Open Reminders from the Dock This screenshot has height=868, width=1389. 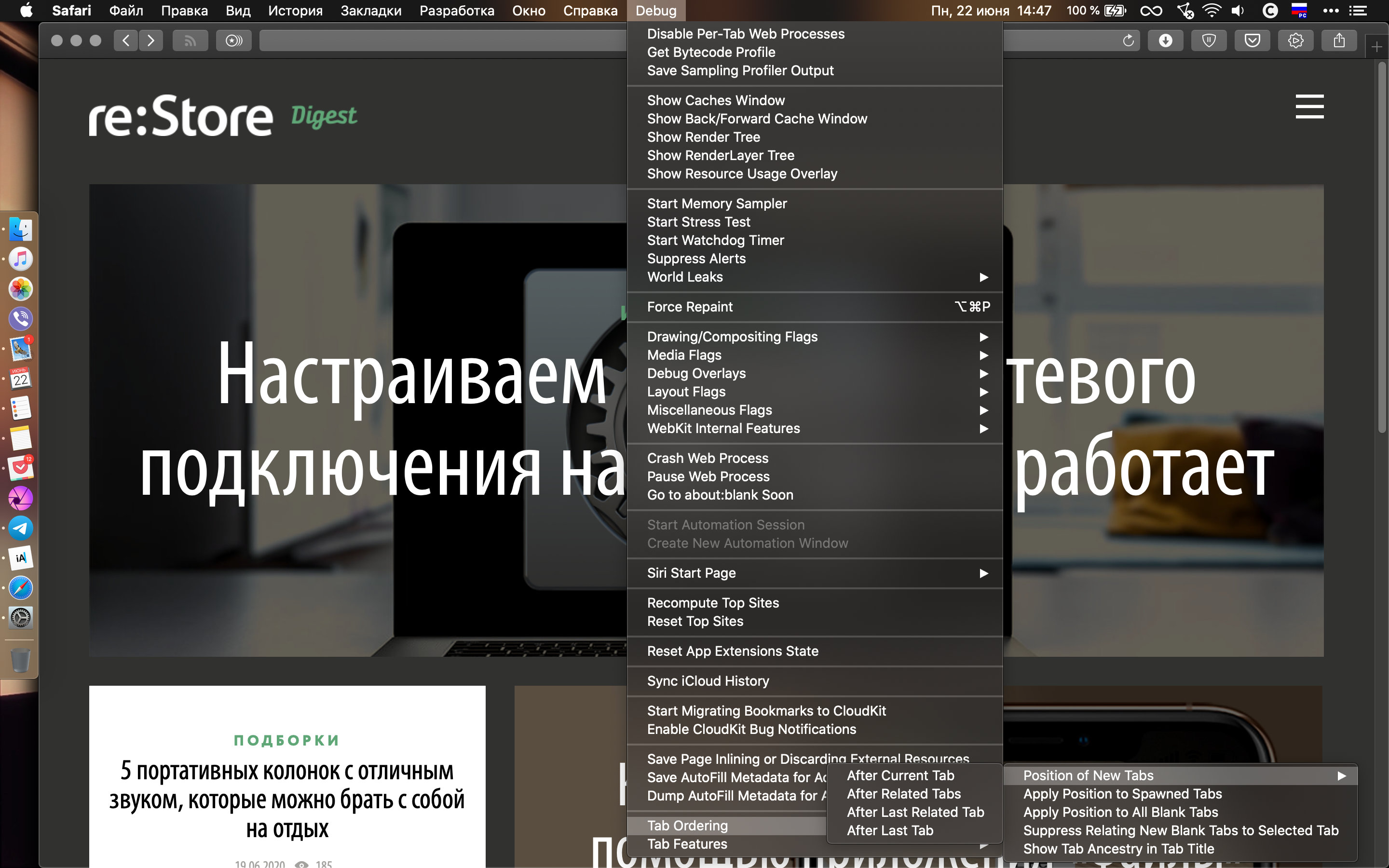(21, 408)
